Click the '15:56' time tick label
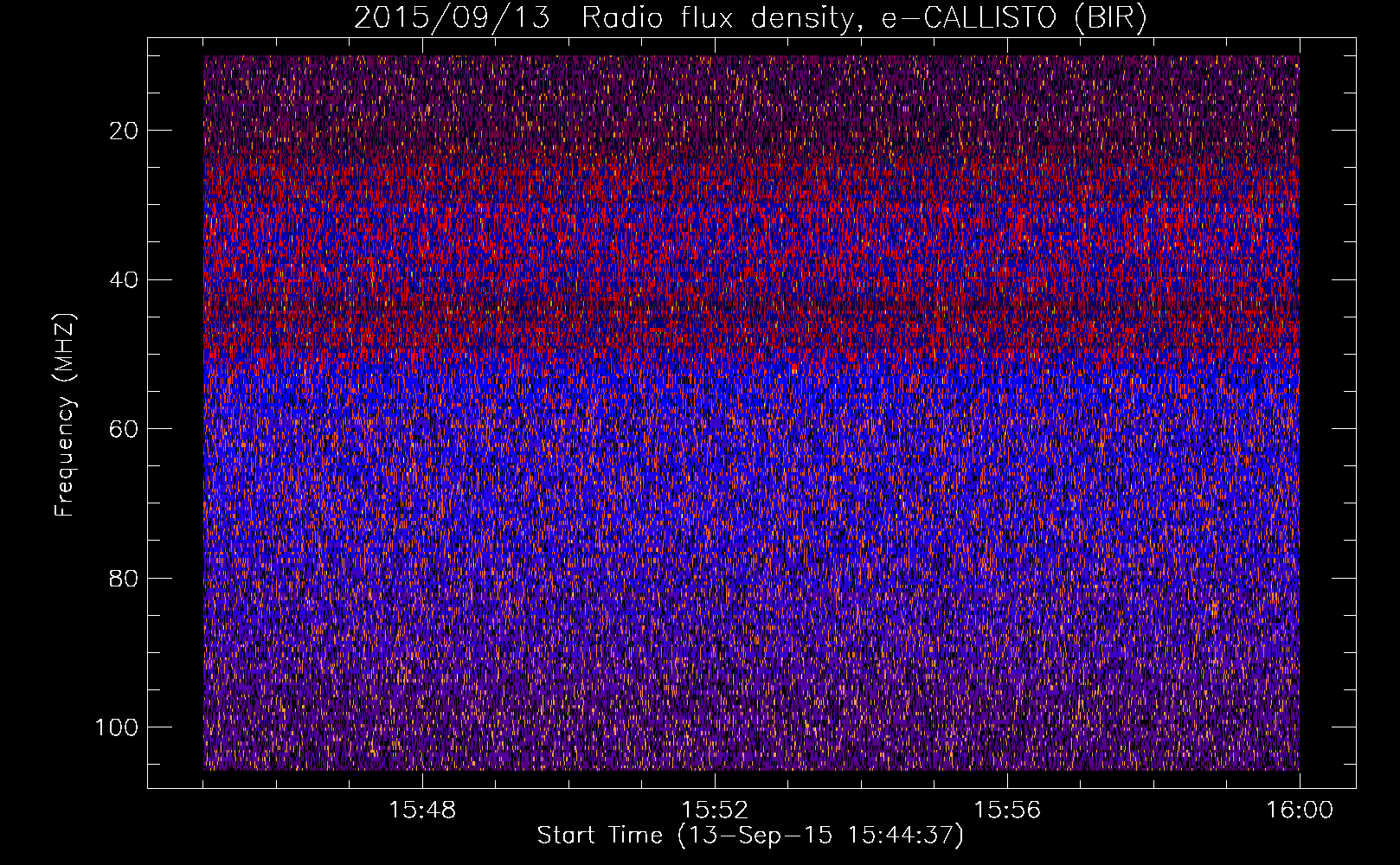Image resolution: width=1400 pixels, height=865 pixels. tap(1007, 811)
